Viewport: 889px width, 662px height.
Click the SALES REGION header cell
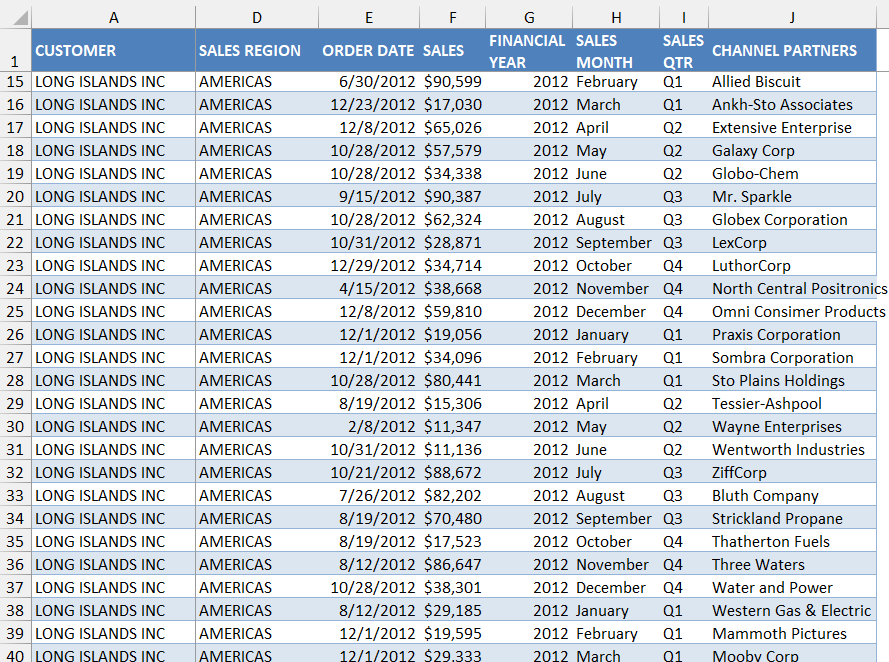pyautogui.click(x=257, y=50)
